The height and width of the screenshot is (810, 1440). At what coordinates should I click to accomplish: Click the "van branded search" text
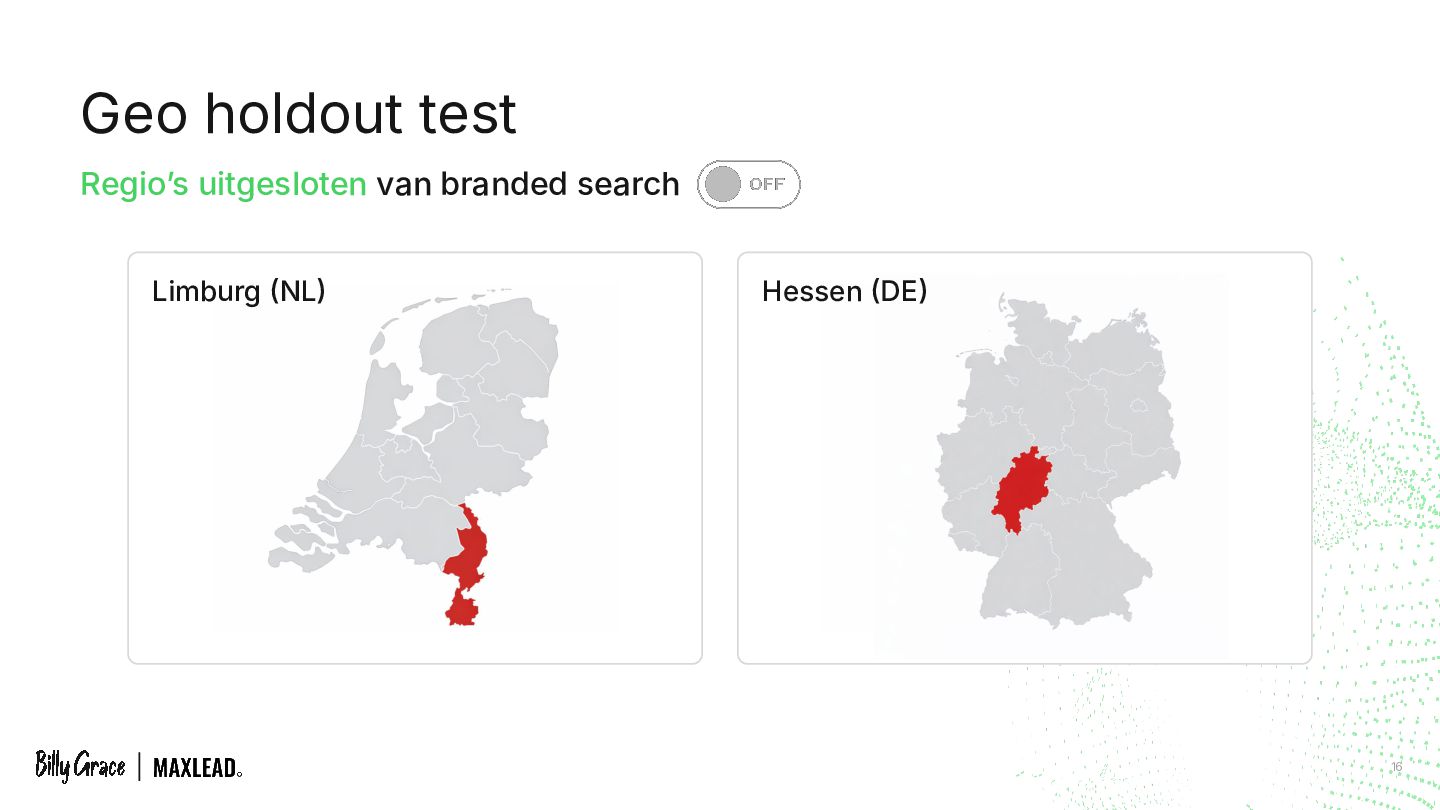click(x=527, y=184)
